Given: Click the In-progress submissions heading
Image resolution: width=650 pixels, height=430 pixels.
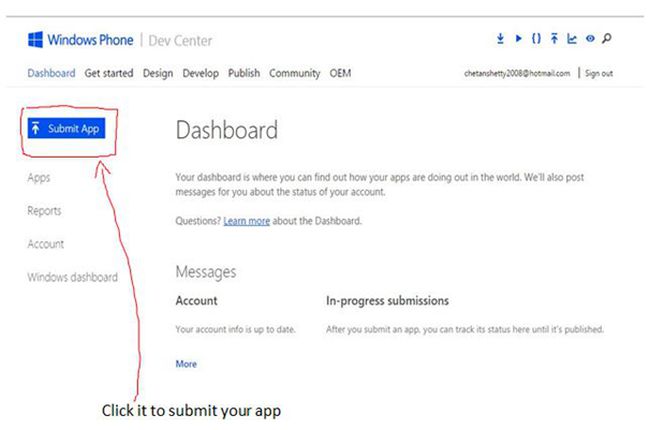Looking at the screenshot, I should click(x=387, y=301).
